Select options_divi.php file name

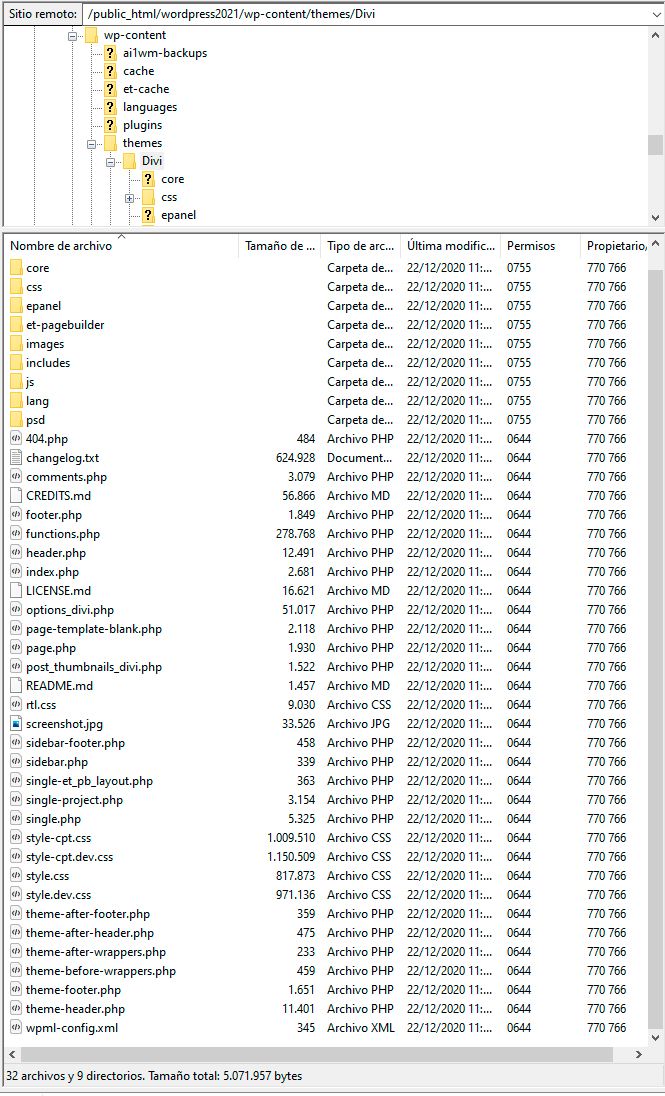pos(70,610)
